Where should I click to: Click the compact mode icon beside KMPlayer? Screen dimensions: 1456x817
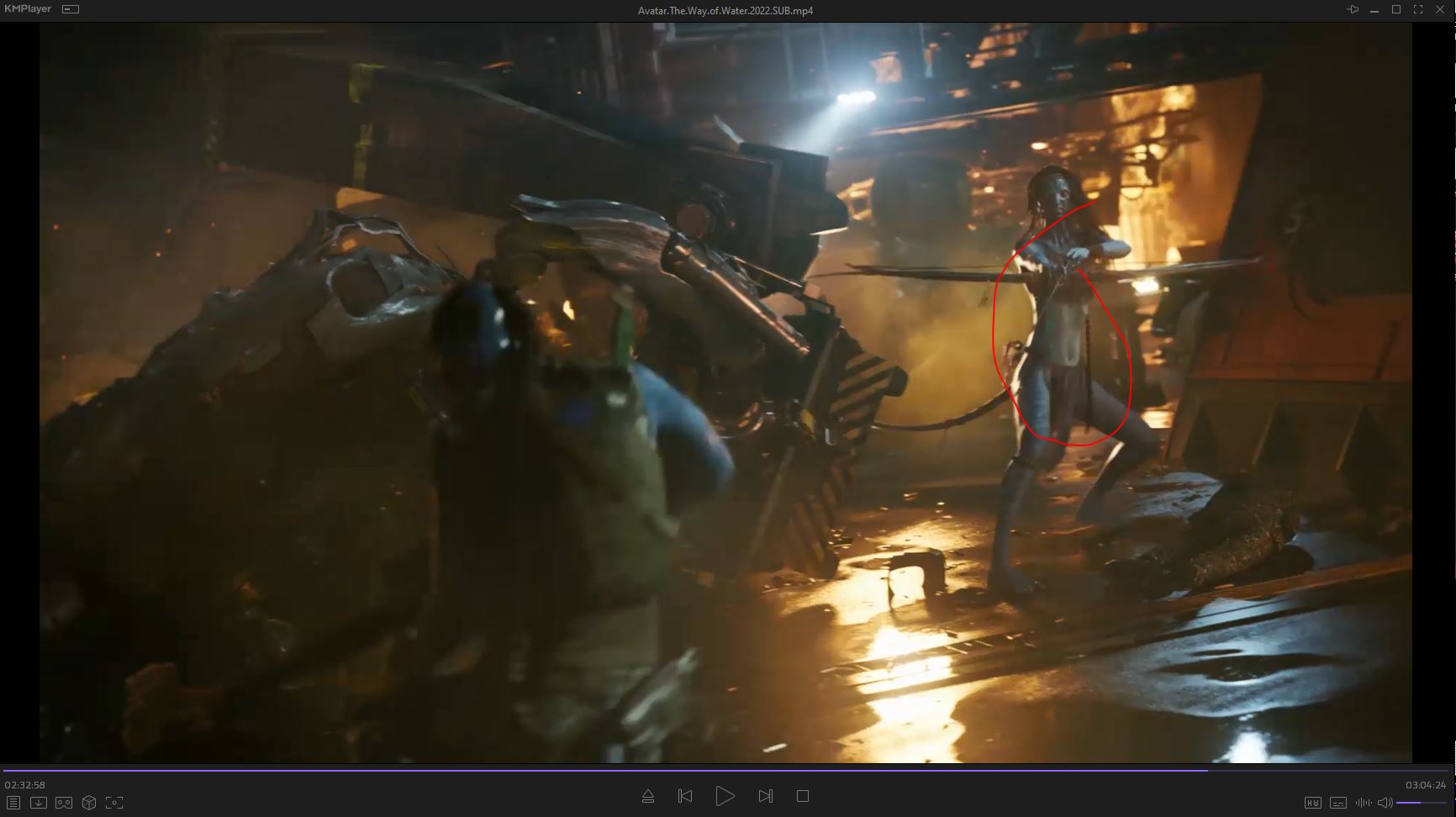coord(71,9)
